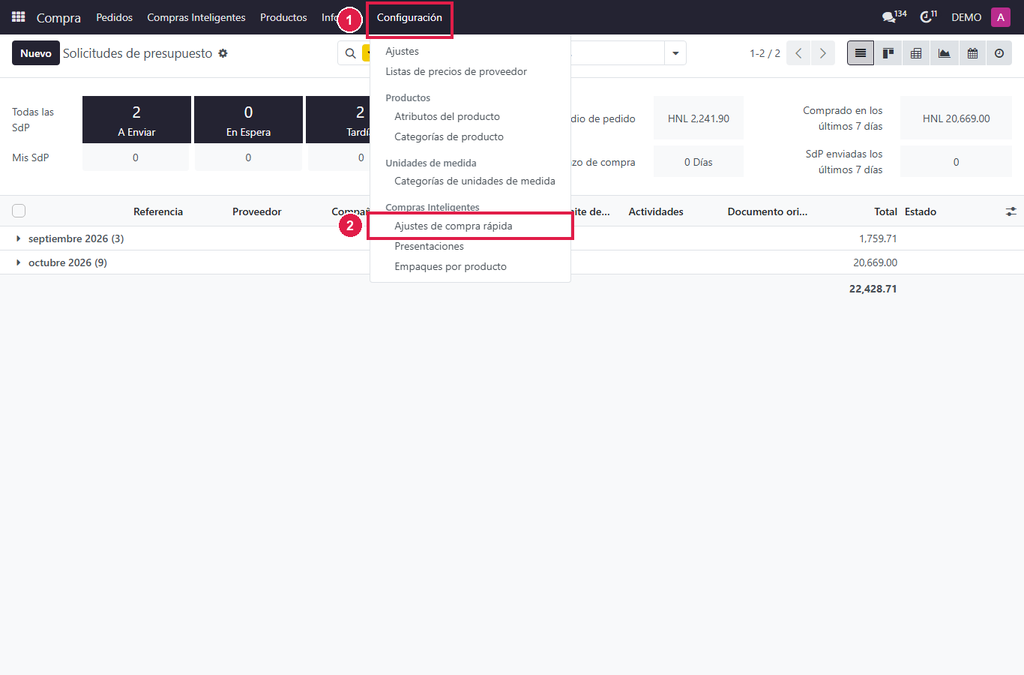The height and width of the screenshot is (675, 1024).
Task: Open Configuración menu
Action: pos(409,18)
